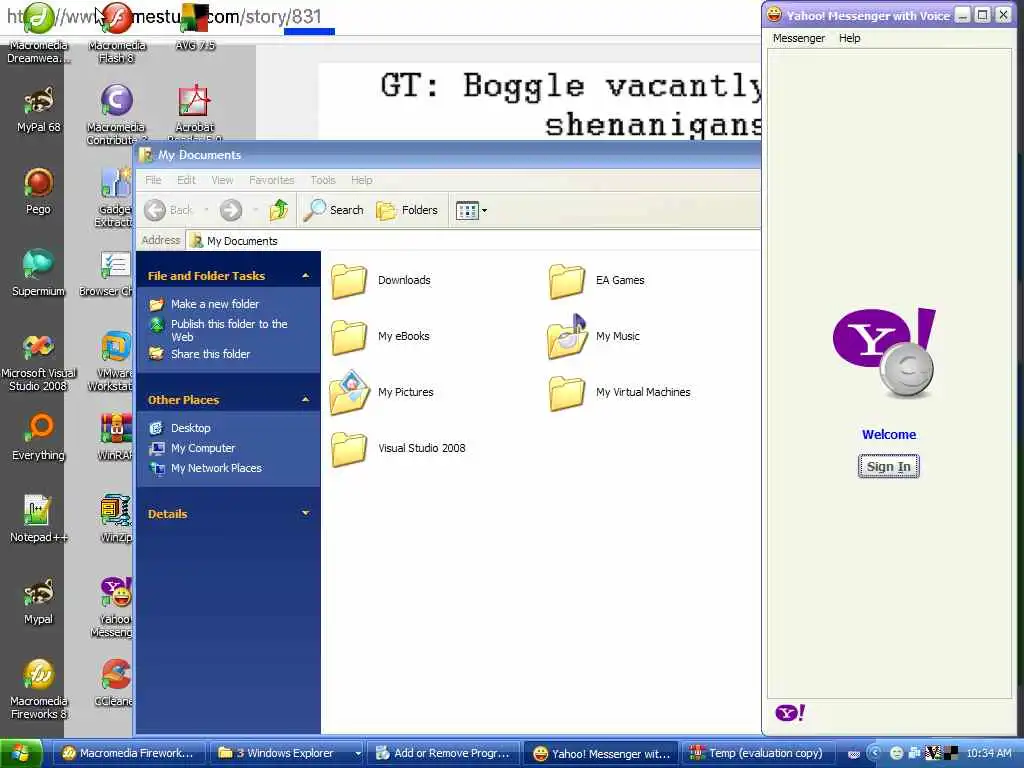Select the Notepad++ desktop icon
Image resolution: width=1024 pixels, height=768 pixels.
tap(39, 519)
